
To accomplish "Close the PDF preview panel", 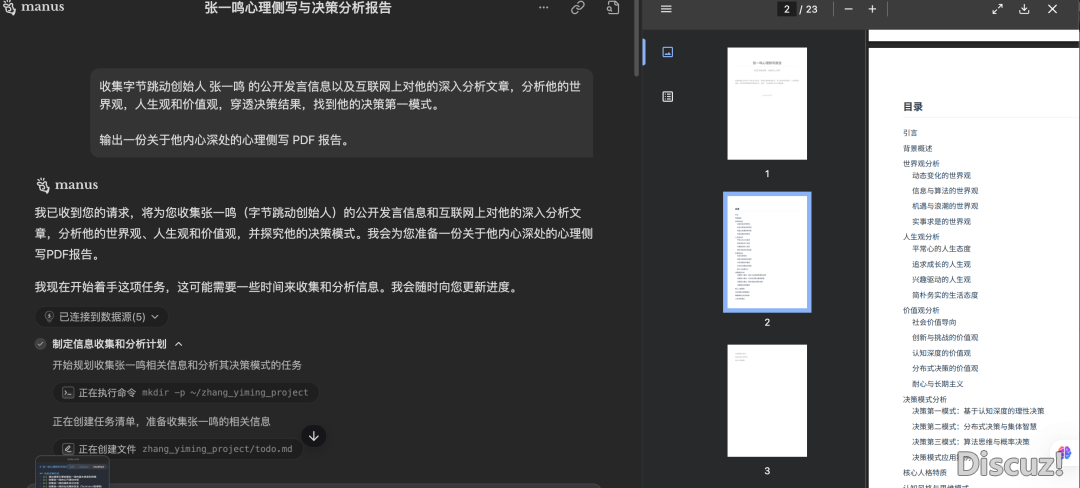I will (x=1052, y=9).
